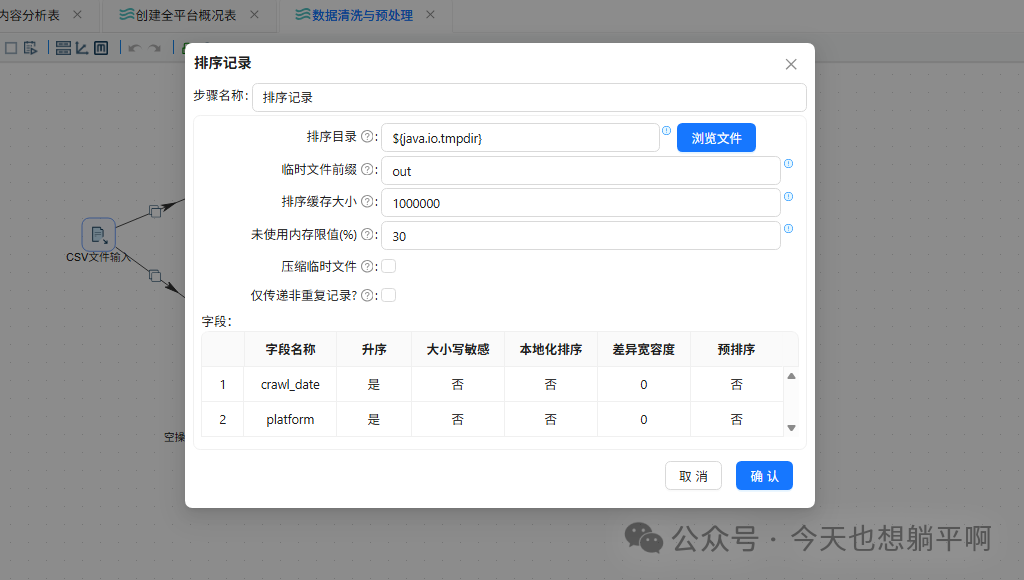This screenshot has width=1024, height=580.
Task: Click 预排序 cell in crawl_date row
Action: tap(737, 385)
